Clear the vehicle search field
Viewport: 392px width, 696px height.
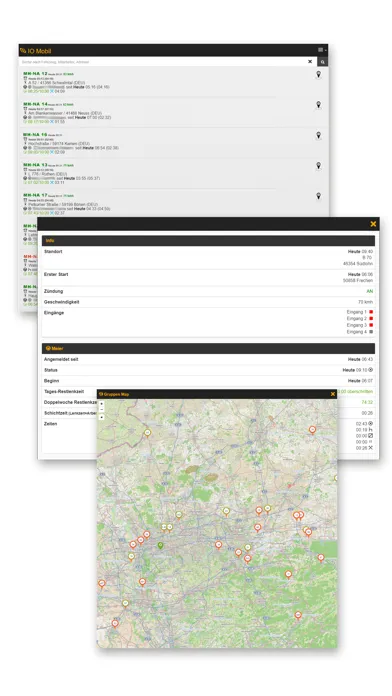point(310,62)
